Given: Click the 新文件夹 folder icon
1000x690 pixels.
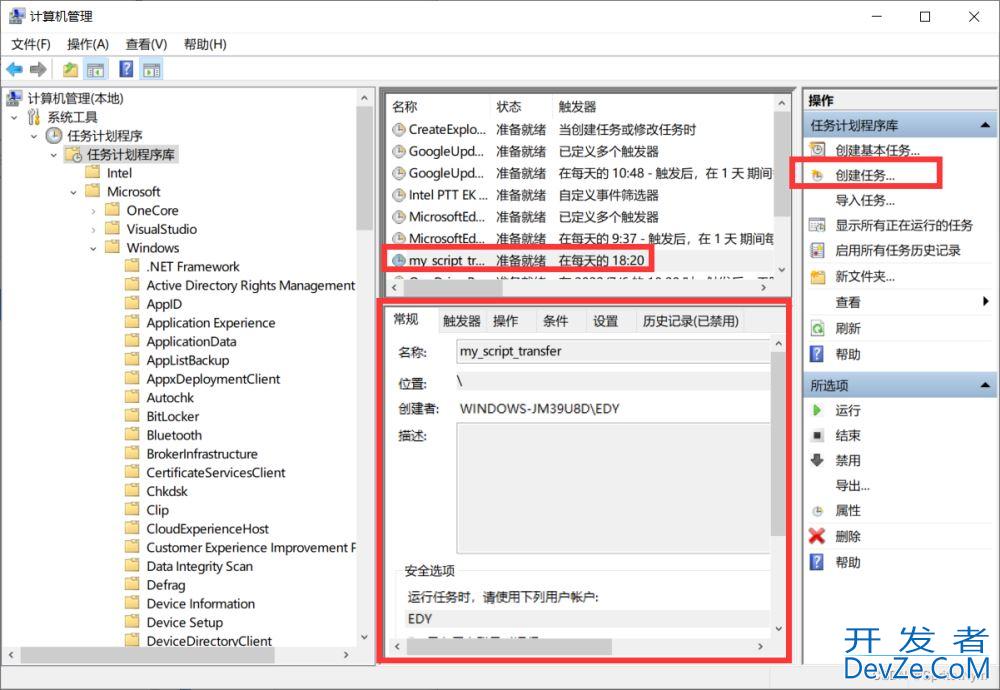Looking at the screenshot, I should [817, 276].
